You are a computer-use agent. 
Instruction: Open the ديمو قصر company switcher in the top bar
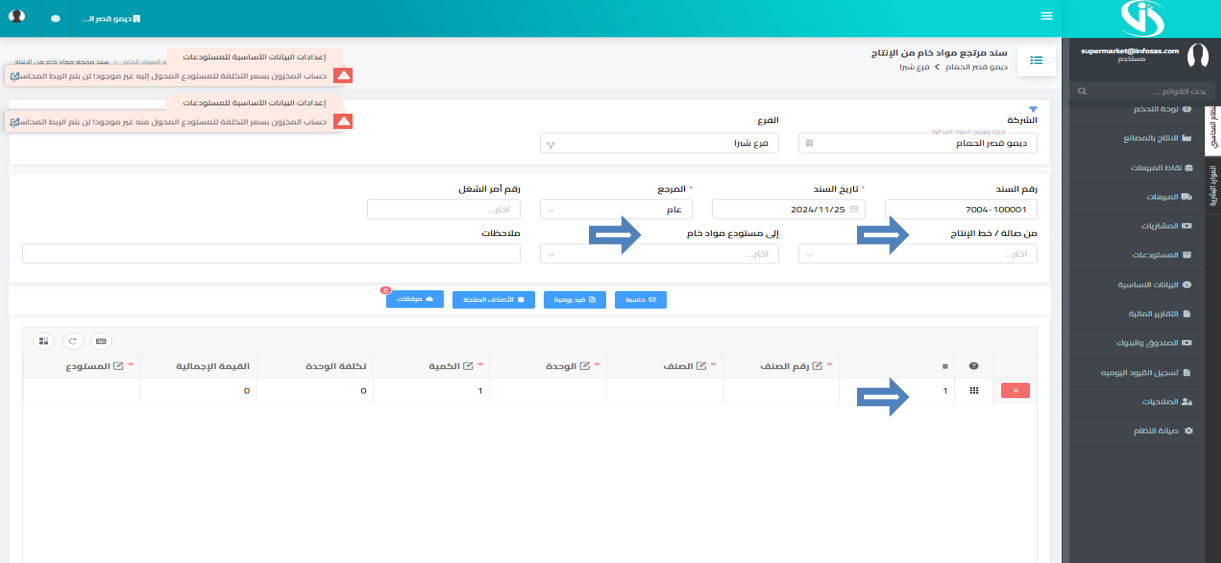pos(111,19)
